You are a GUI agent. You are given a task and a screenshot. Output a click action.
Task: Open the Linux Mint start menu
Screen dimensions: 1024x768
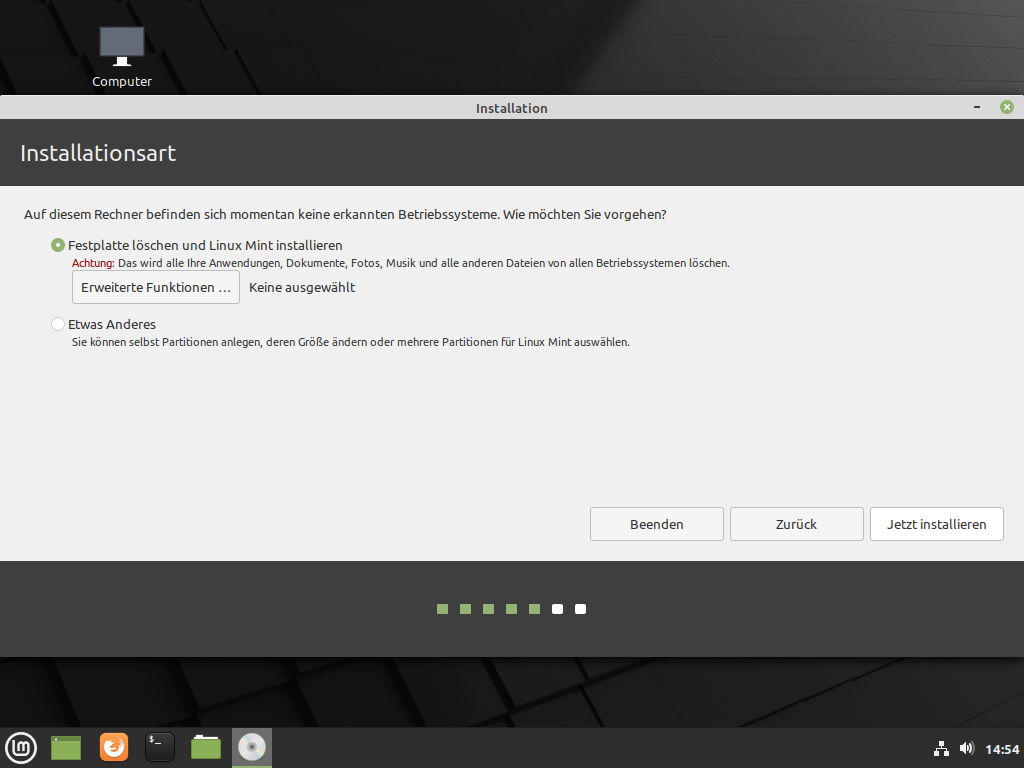[22, 747]
